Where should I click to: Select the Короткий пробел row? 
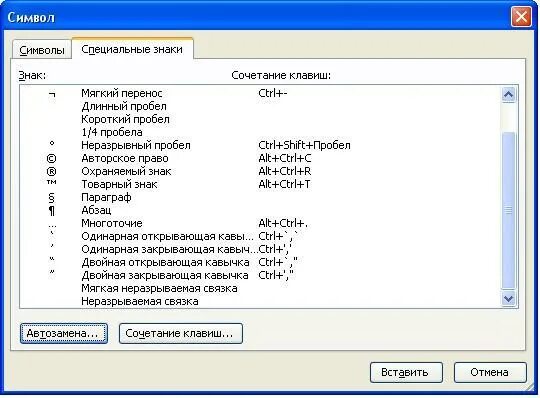(260, 119)
